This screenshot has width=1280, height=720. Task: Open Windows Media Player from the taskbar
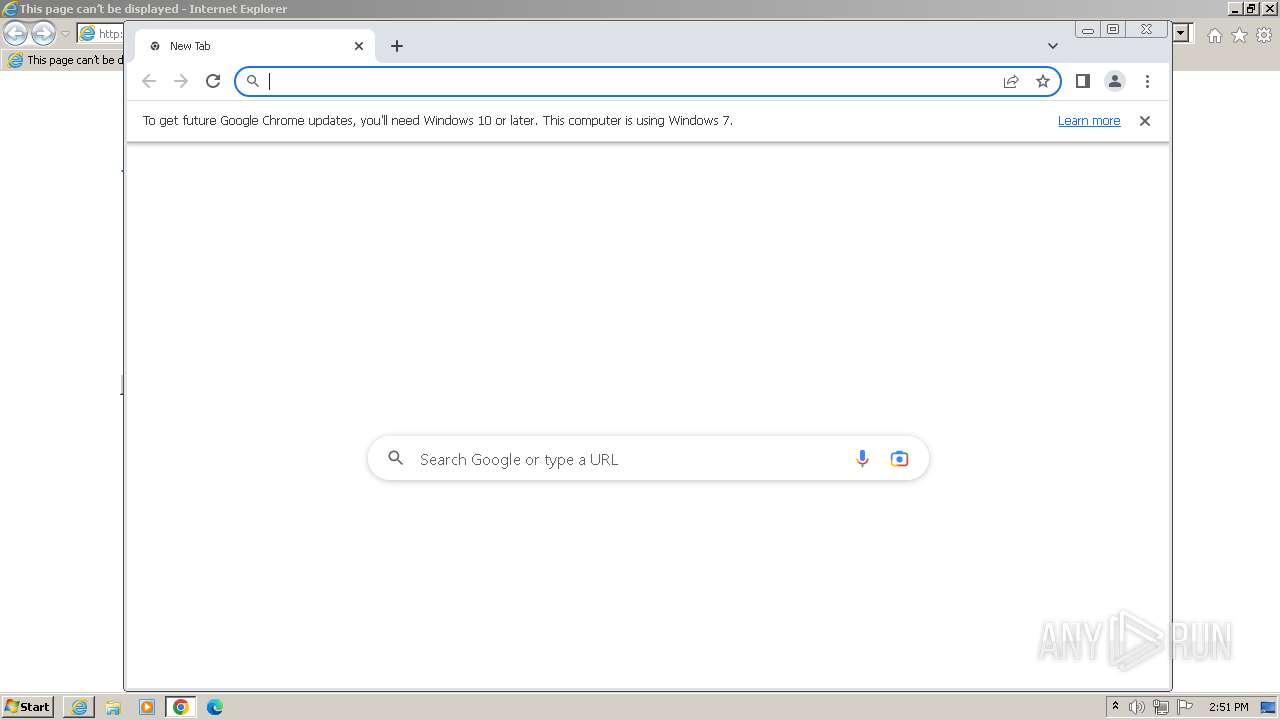click(x=147, y=707)
